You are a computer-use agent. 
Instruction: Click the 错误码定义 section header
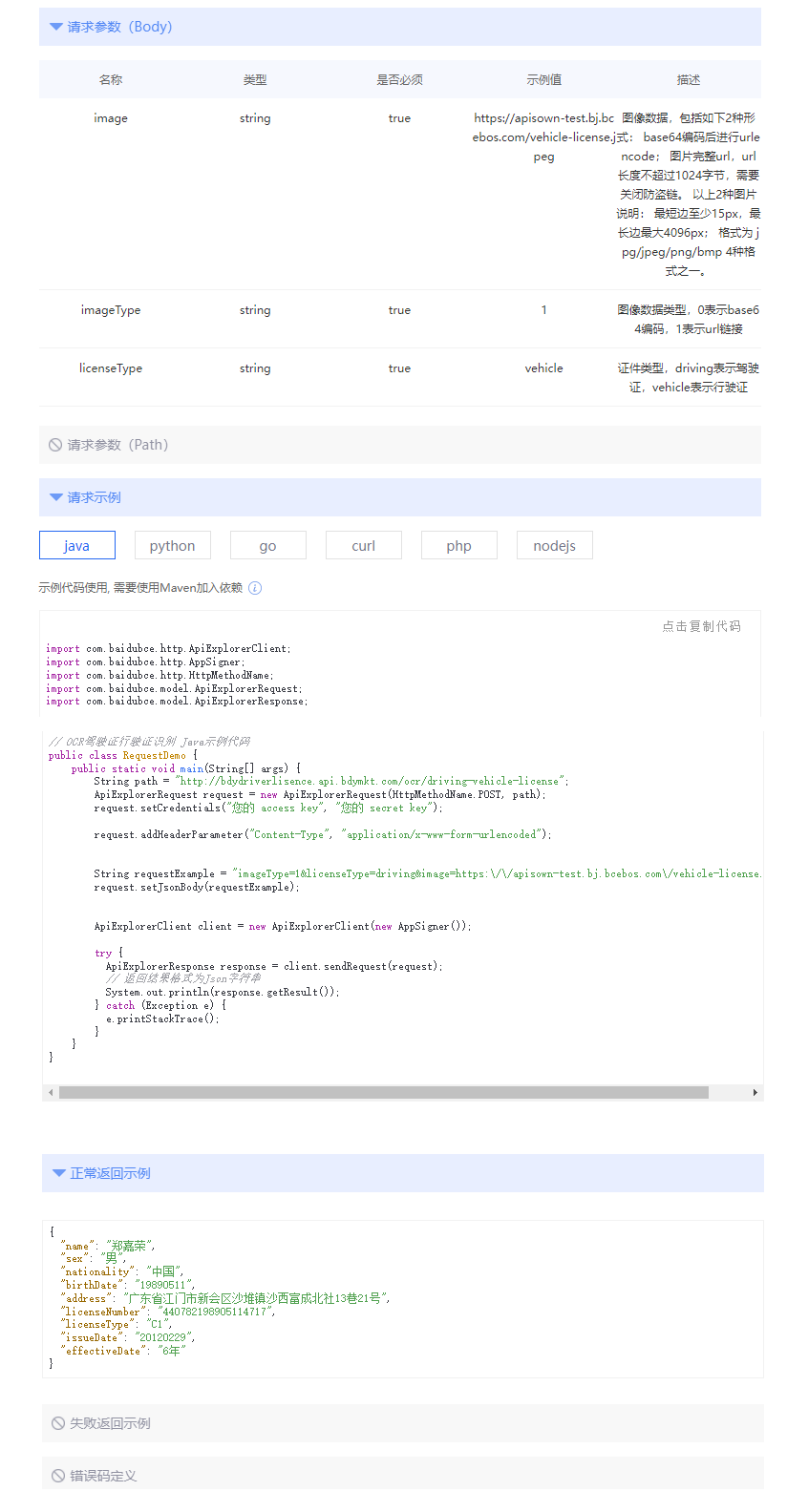click(103, 1476)
